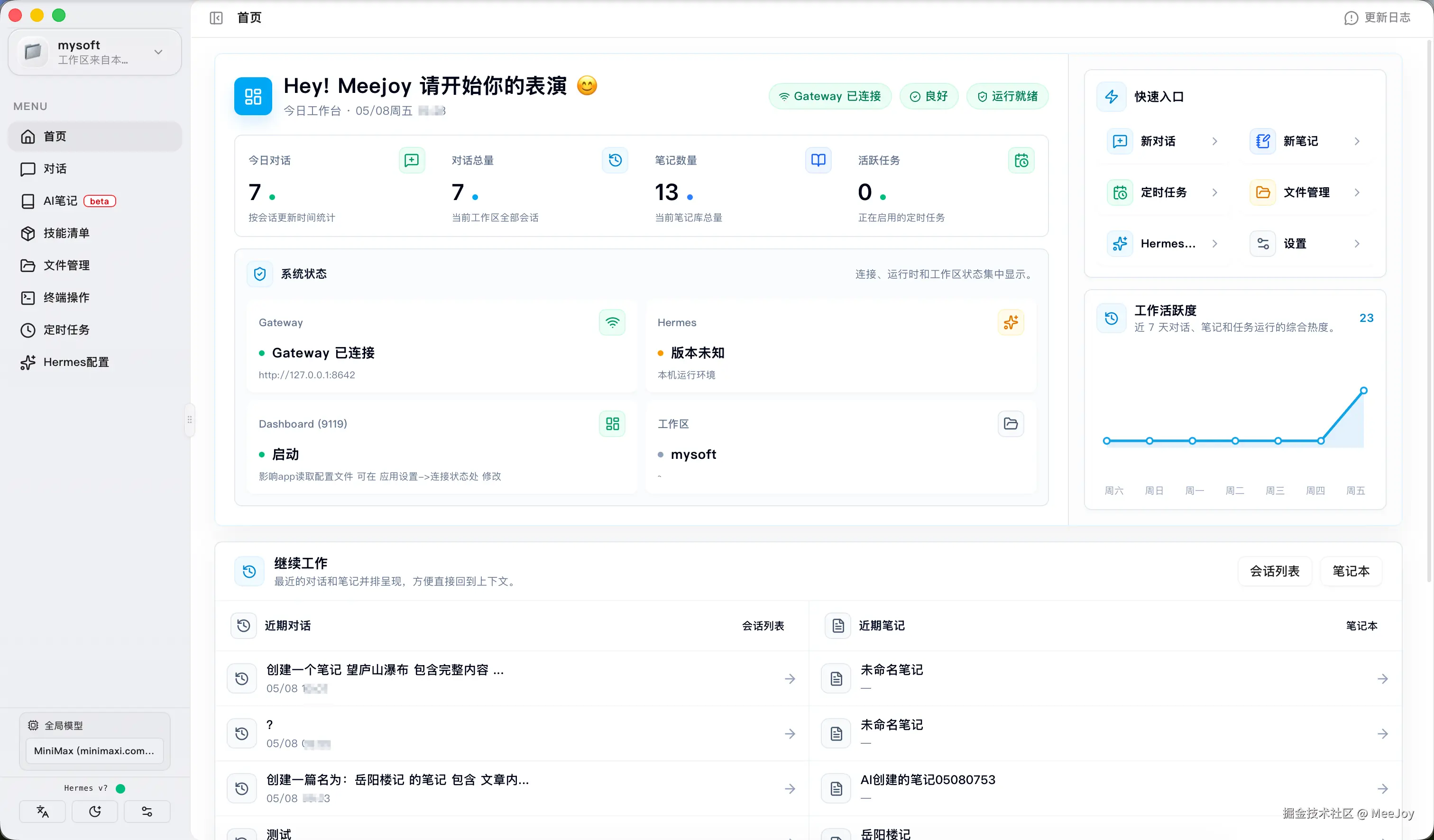Click the 工作活跃度 history icon
The image size is (1434, 840).
point(1112,319)
